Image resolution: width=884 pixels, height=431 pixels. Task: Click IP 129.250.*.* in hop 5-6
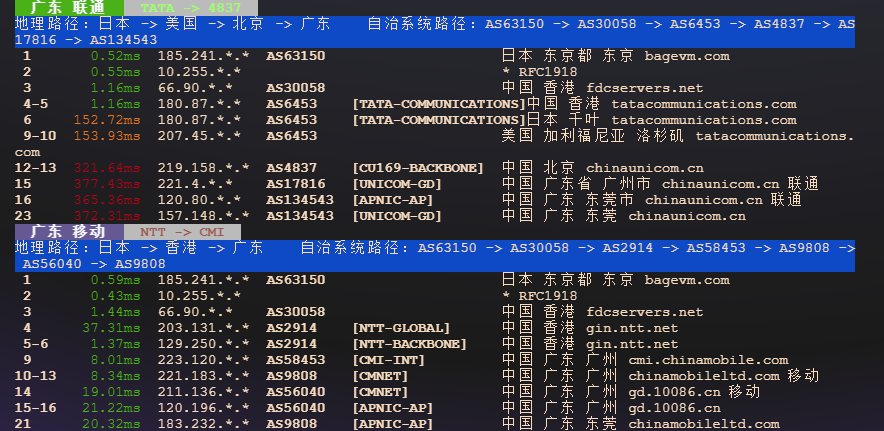pyautogui.click(x=204, y=344)
